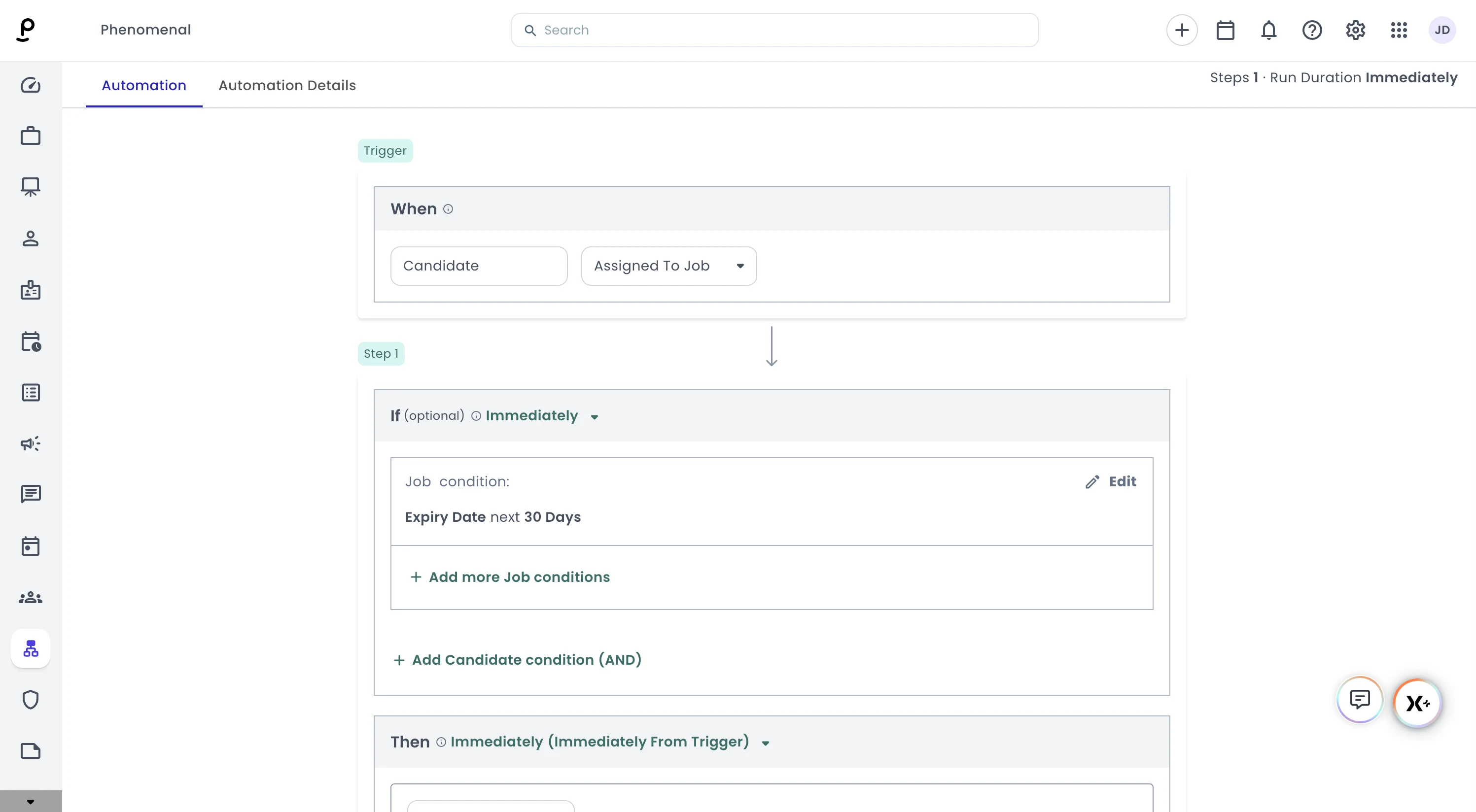1476x812 pixels.
Task: Open the messages chat icon in sidebar
Action: click(x=31, y=494)
